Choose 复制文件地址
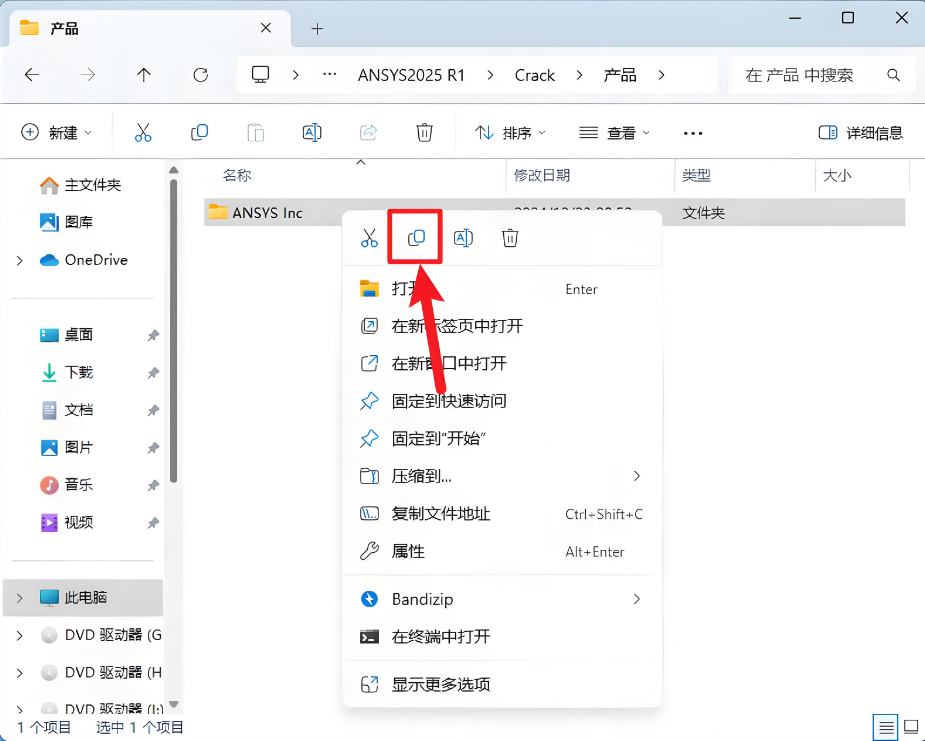Image resolution: width=925 pixels, height=741 pixels. [x=502, y=514]
